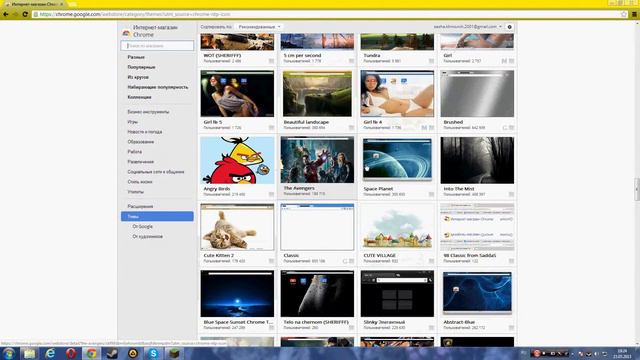Click the browser forward arrow
Viewport: 640px width, 360px height.
point(16,14)
